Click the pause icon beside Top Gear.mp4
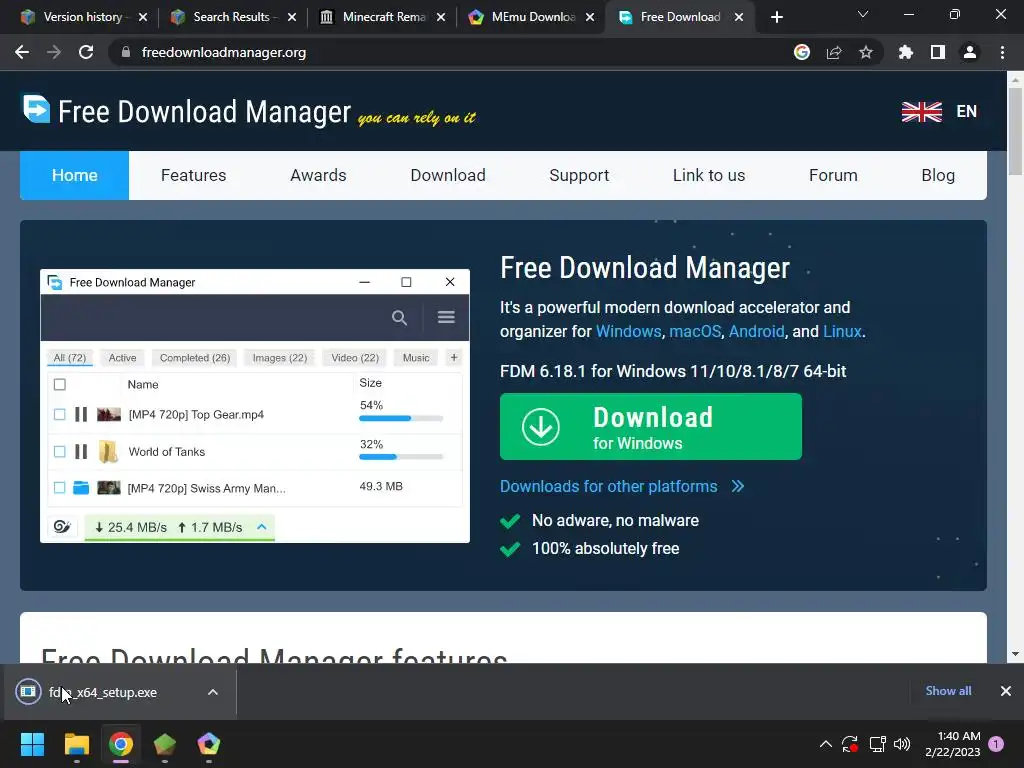This screenshot has height=768, width=1024. pyautogui.click(x=81, y=414)
